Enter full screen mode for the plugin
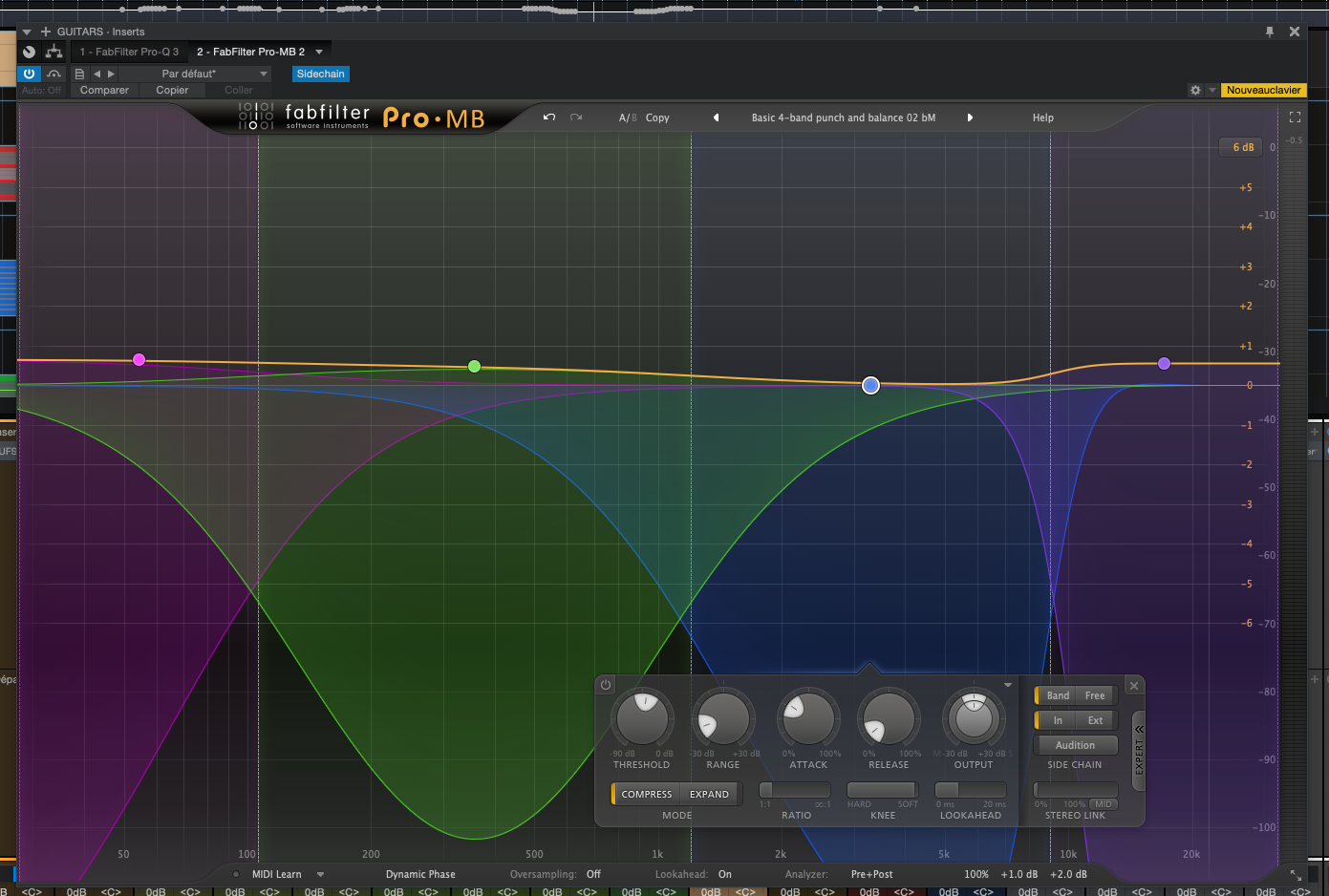Image resolution: width=1329 pixels, height=896 pixels. coord(1295,117)
